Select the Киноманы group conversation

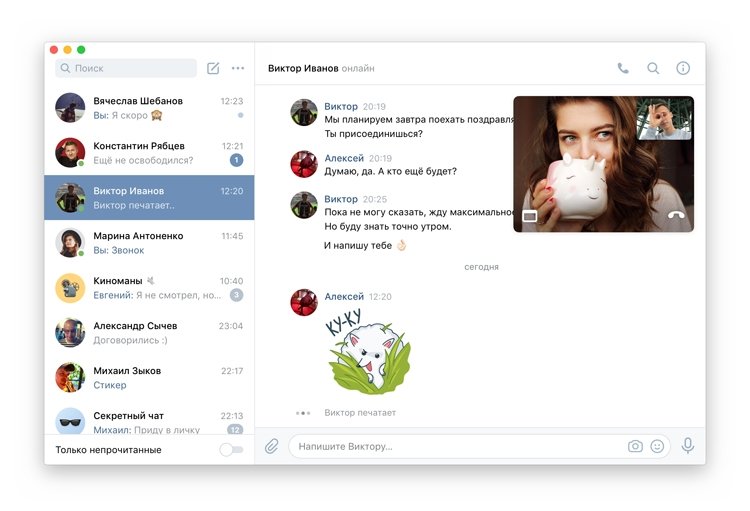(x=149, y=288)
